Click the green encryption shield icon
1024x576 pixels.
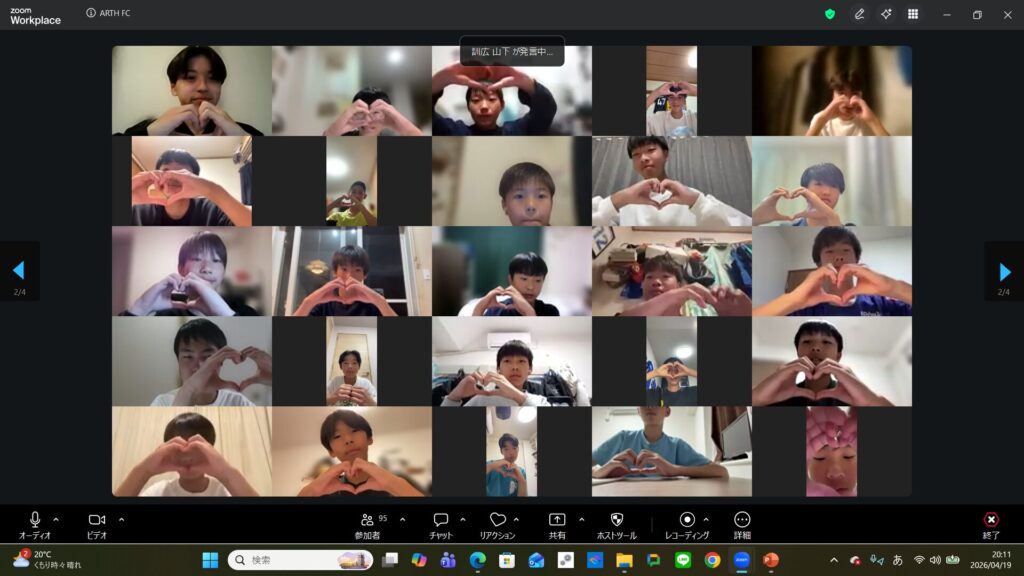point(830,14)
